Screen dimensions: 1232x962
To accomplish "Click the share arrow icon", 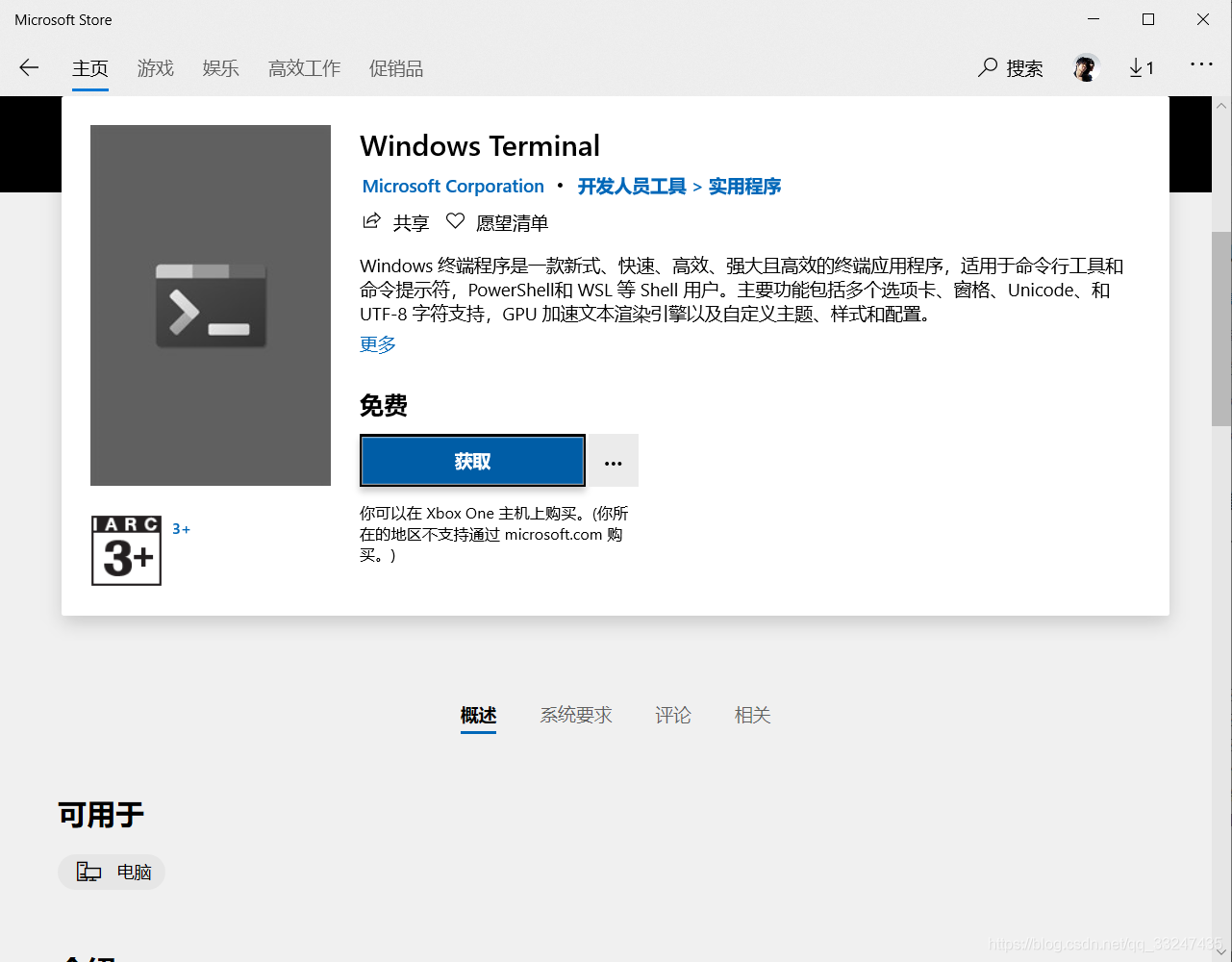I will pyautogui.click(x=371, y=222).
